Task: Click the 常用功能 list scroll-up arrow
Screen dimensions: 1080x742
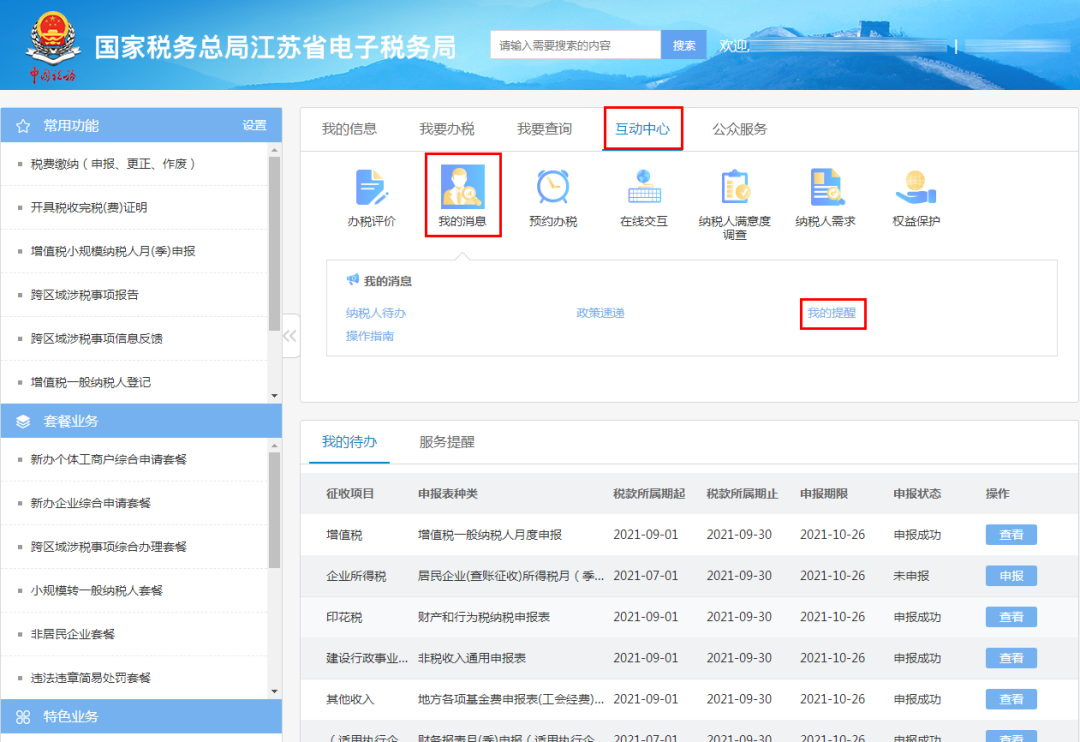Action: [275, 150]
